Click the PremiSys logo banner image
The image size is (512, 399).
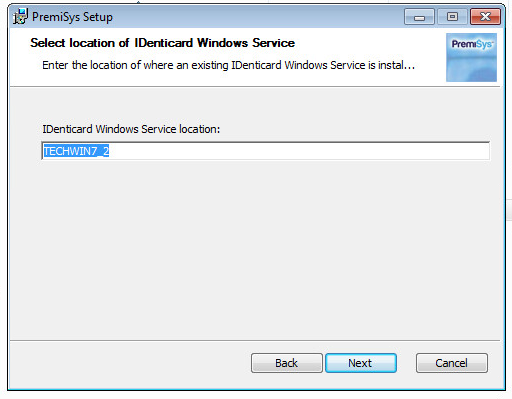coord(471,57)
